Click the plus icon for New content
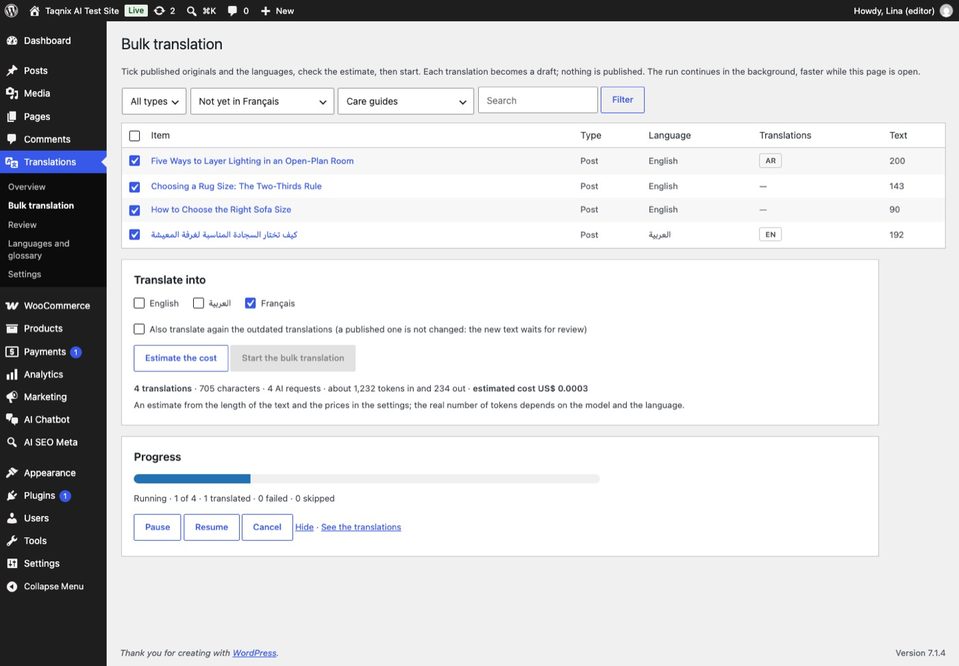The height and width of the screenshot is (666, 959). pos(265,11)
